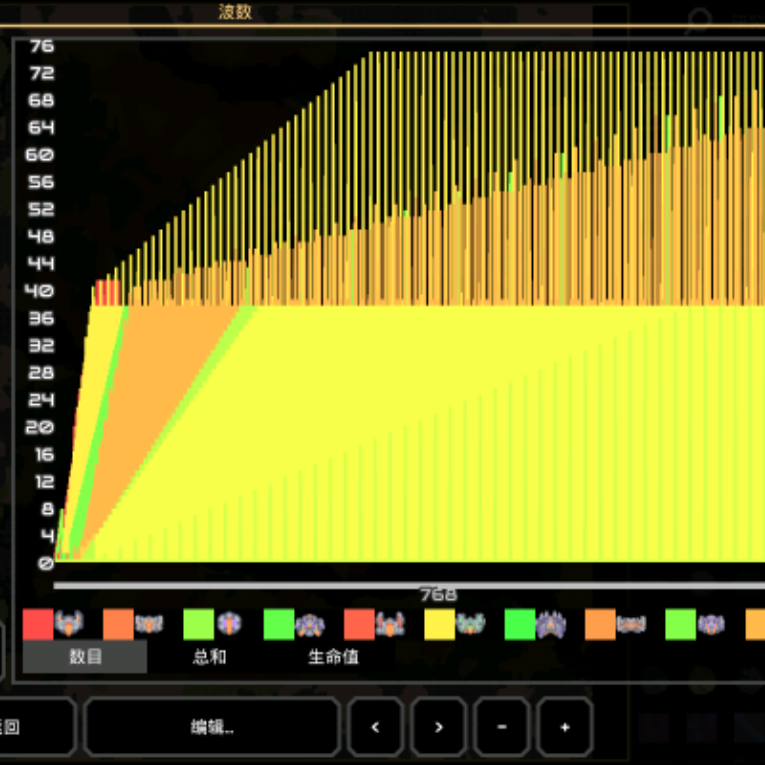Click the enemy ship icon next to the yellow swatch
Image resolution: width=765 pixels, height=765 pixels.
470,624
